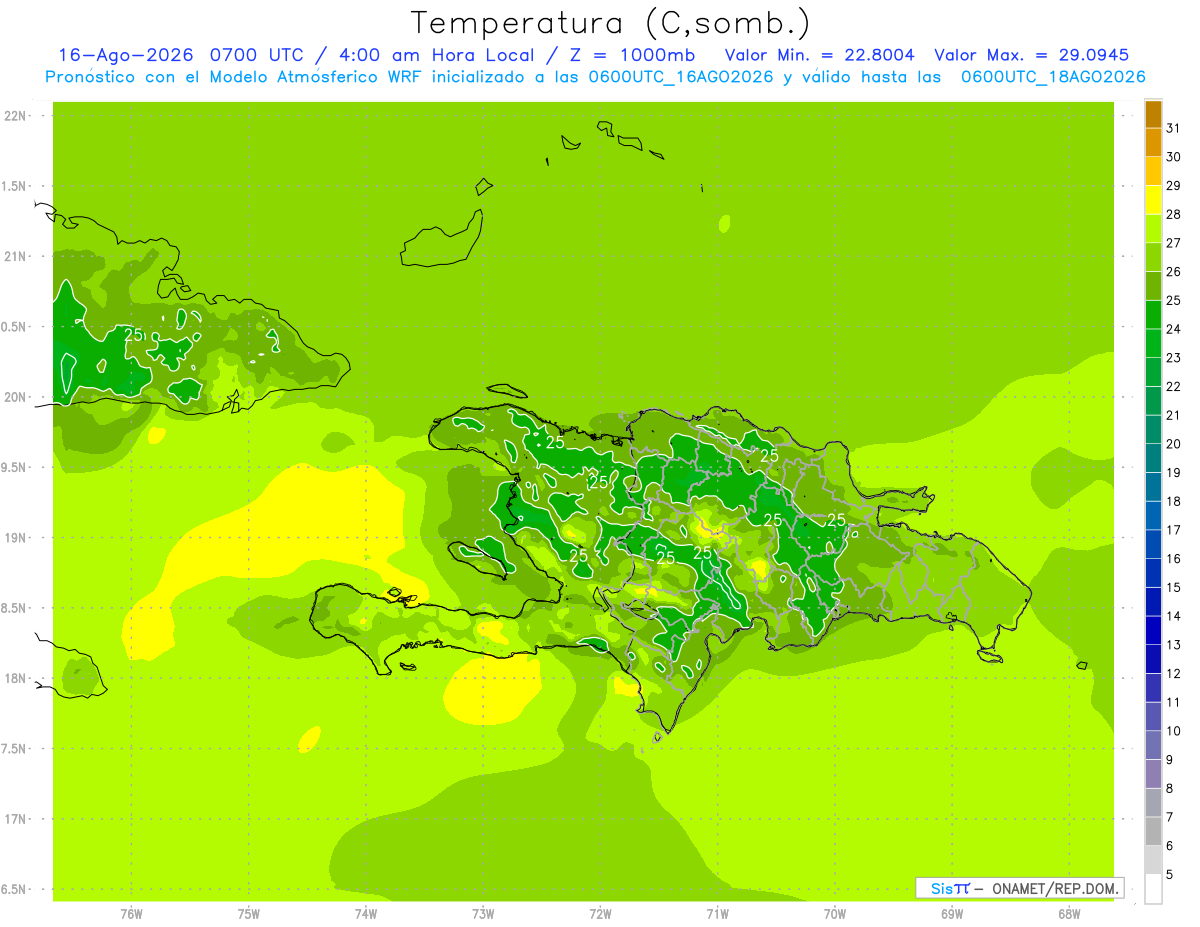Click the 18N latitude axis label
1200x927 pixels.
pyautogui.click(x=15, y=678)
